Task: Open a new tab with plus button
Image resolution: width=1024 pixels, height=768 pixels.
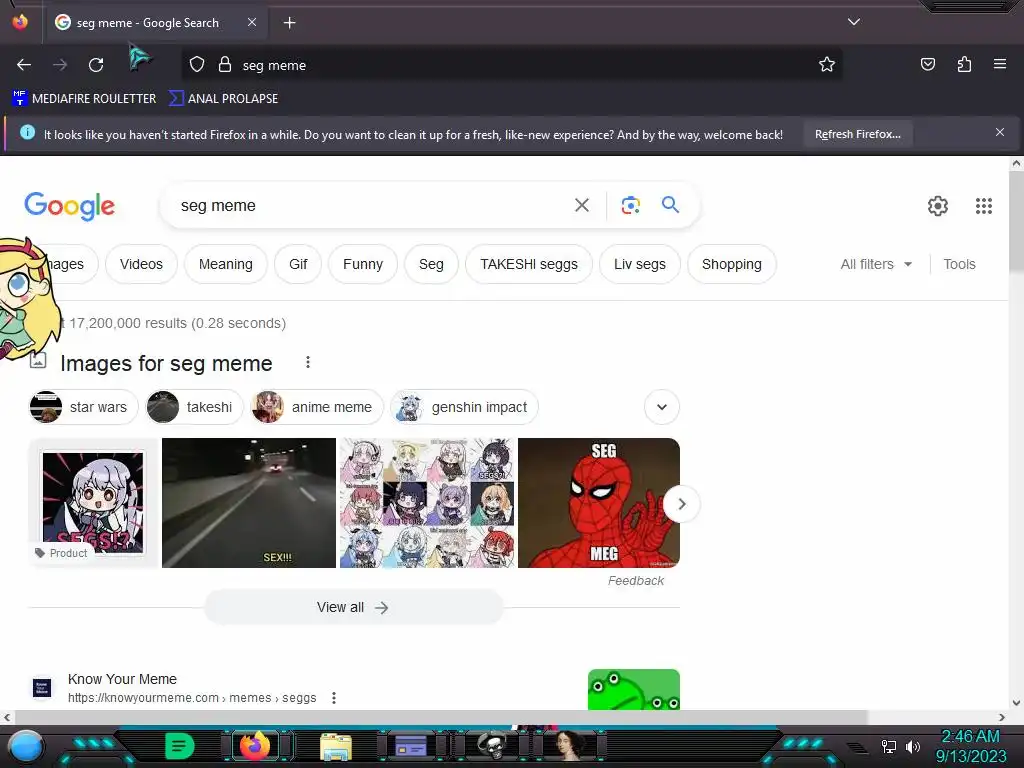Action: [289, 23]
